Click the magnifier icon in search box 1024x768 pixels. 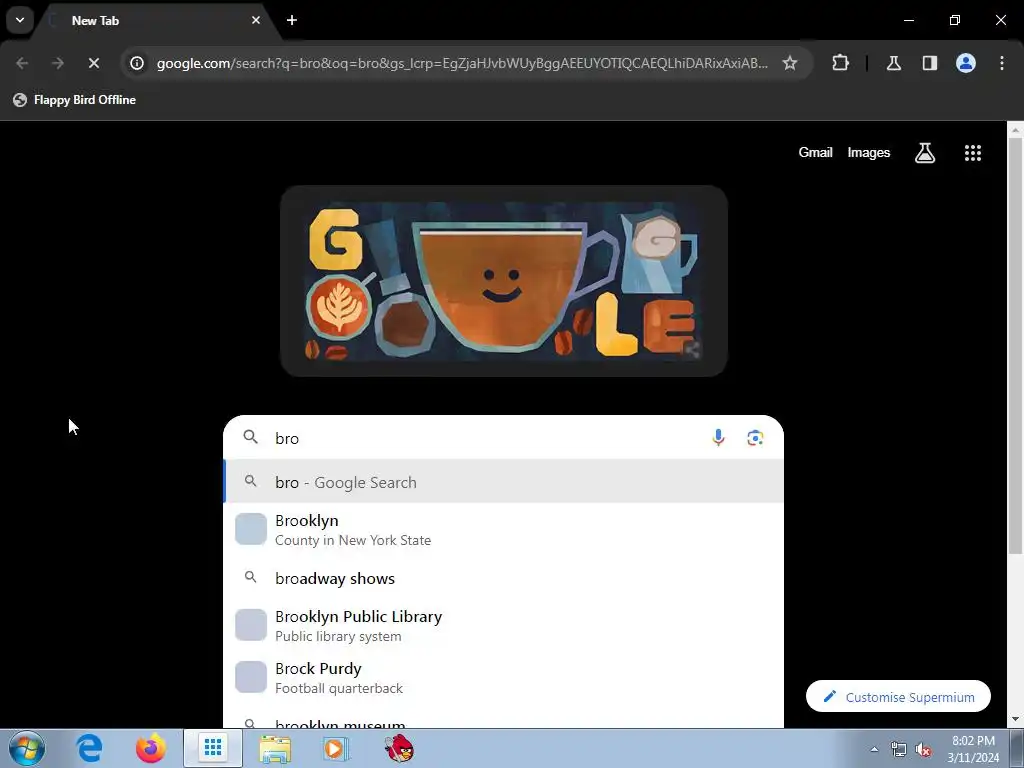251,437
